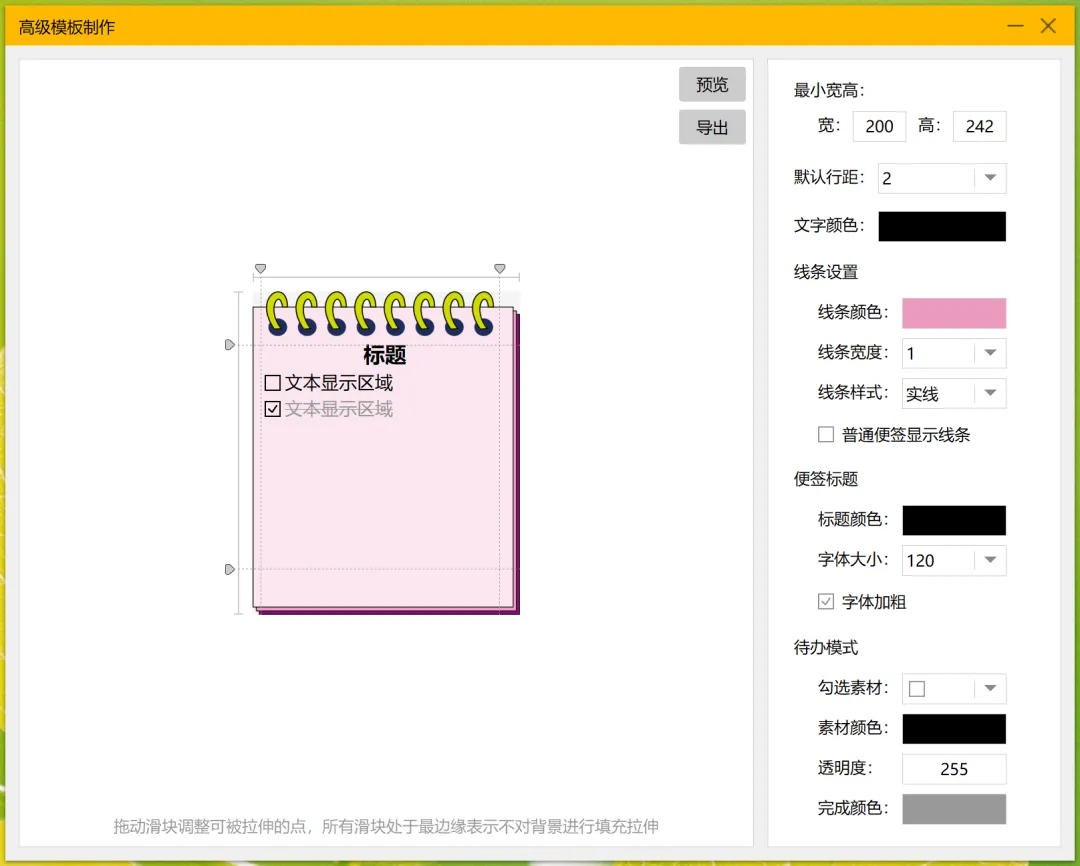This screenshot has width=1080, height=866.
Task: Click the 透明度 input field
Action: click(x=954, y=769)
